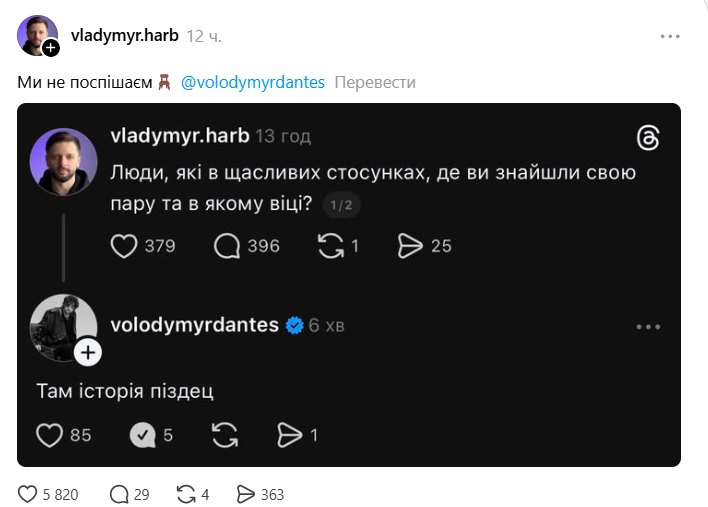Open the 1/2 thread page indicator
The height and width of the screenshot is (507, 708).
pyautogui.click(x=342, y=206)
